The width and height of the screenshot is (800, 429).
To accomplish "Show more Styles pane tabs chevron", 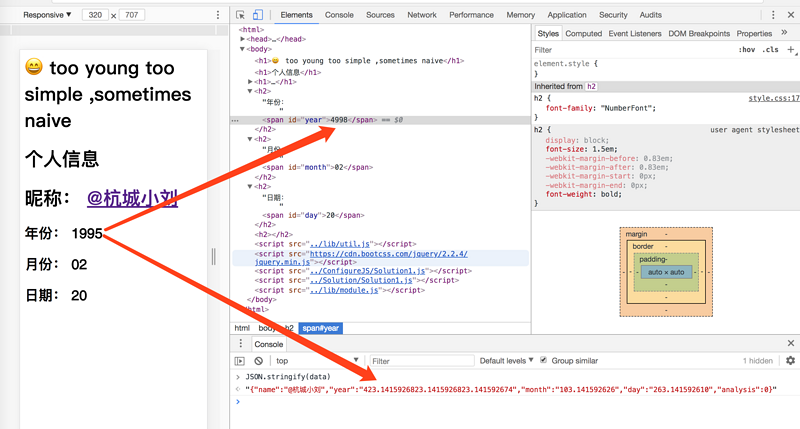I will (784, 33).
